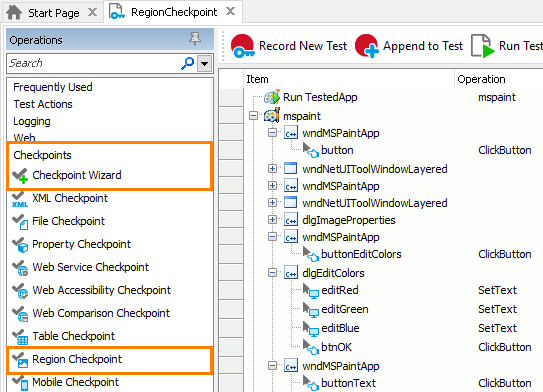Image resolution: width=543 pixels, height=392 pixels.
Task: Click the Item column header
Action: point(257,79)
